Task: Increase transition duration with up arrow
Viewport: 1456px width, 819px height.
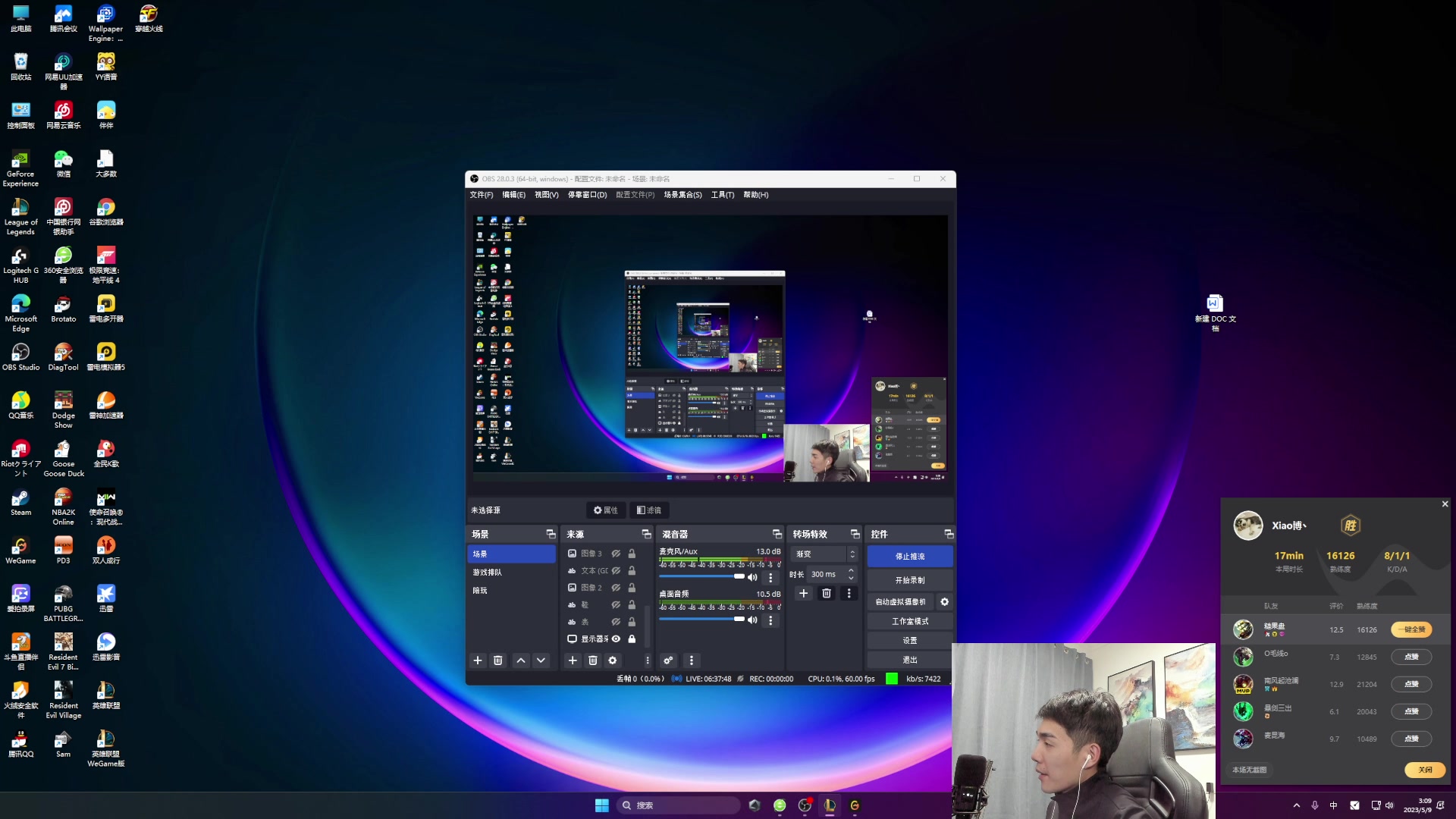Action: (851, 571)
